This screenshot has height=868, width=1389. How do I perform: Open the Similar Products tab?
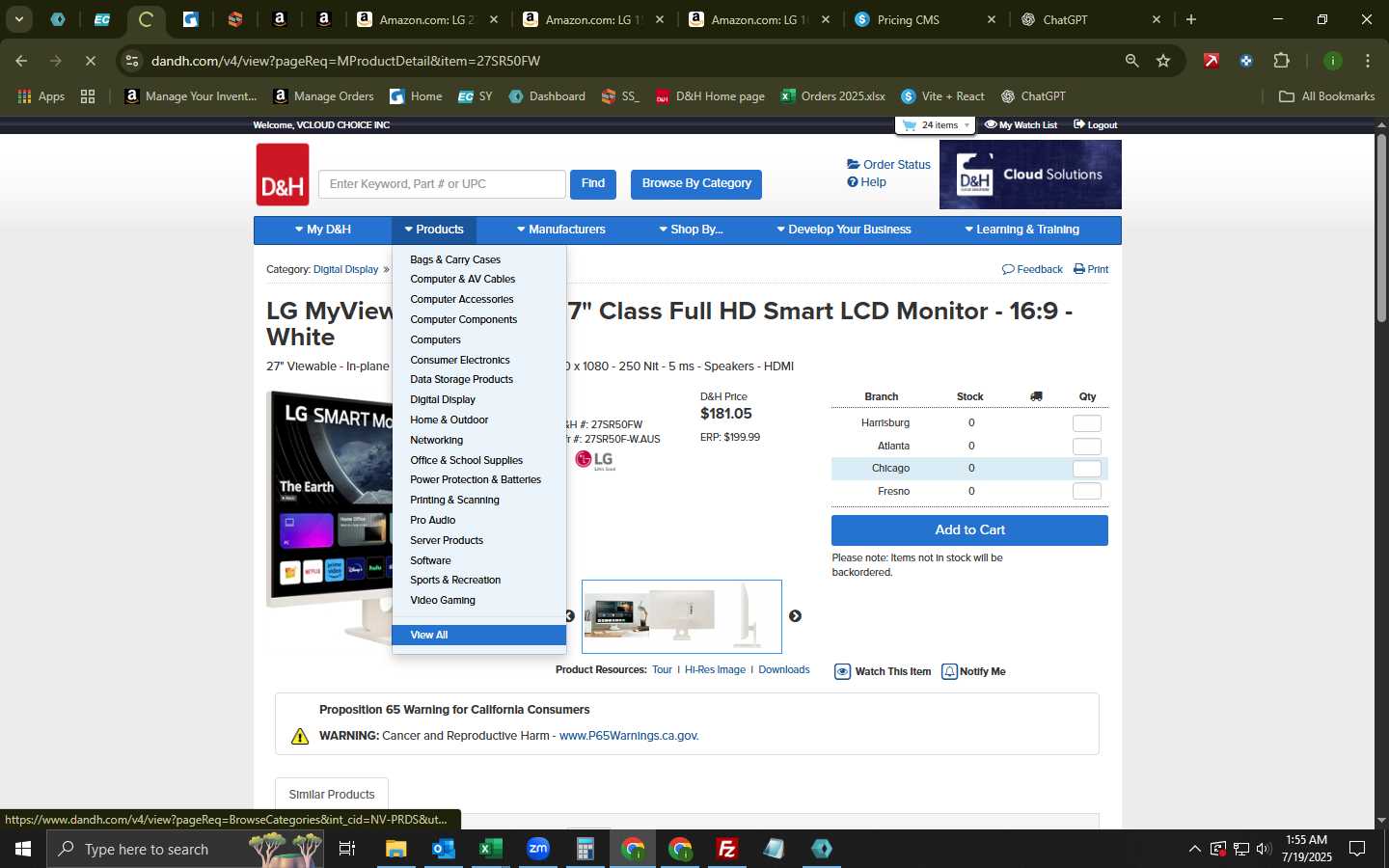[x=332, y=795]
